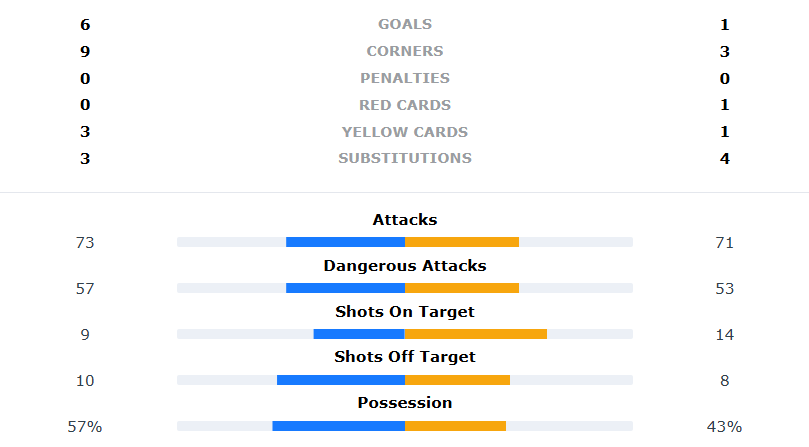Click the Possession heading
The width and height of the screenshot is (809, 447).
click(404, 403)
